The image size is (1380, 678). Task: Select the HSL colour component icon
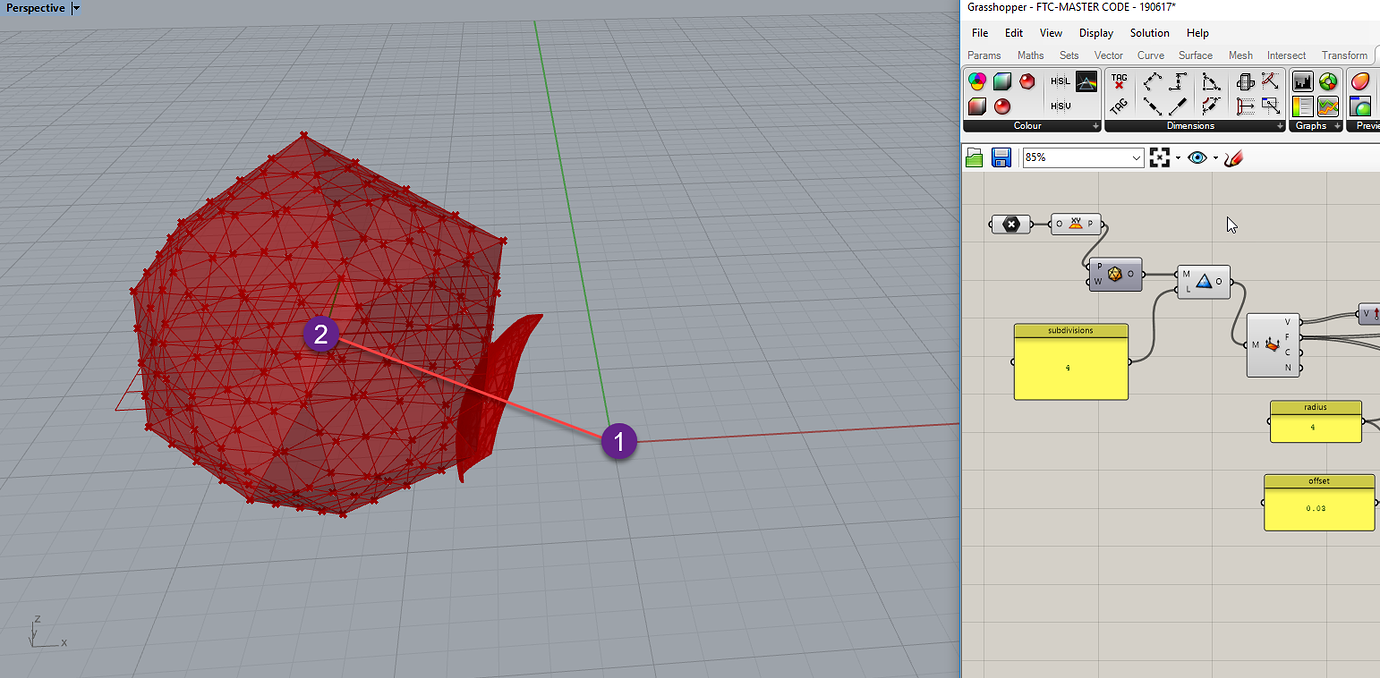(x=1060, y=82)
